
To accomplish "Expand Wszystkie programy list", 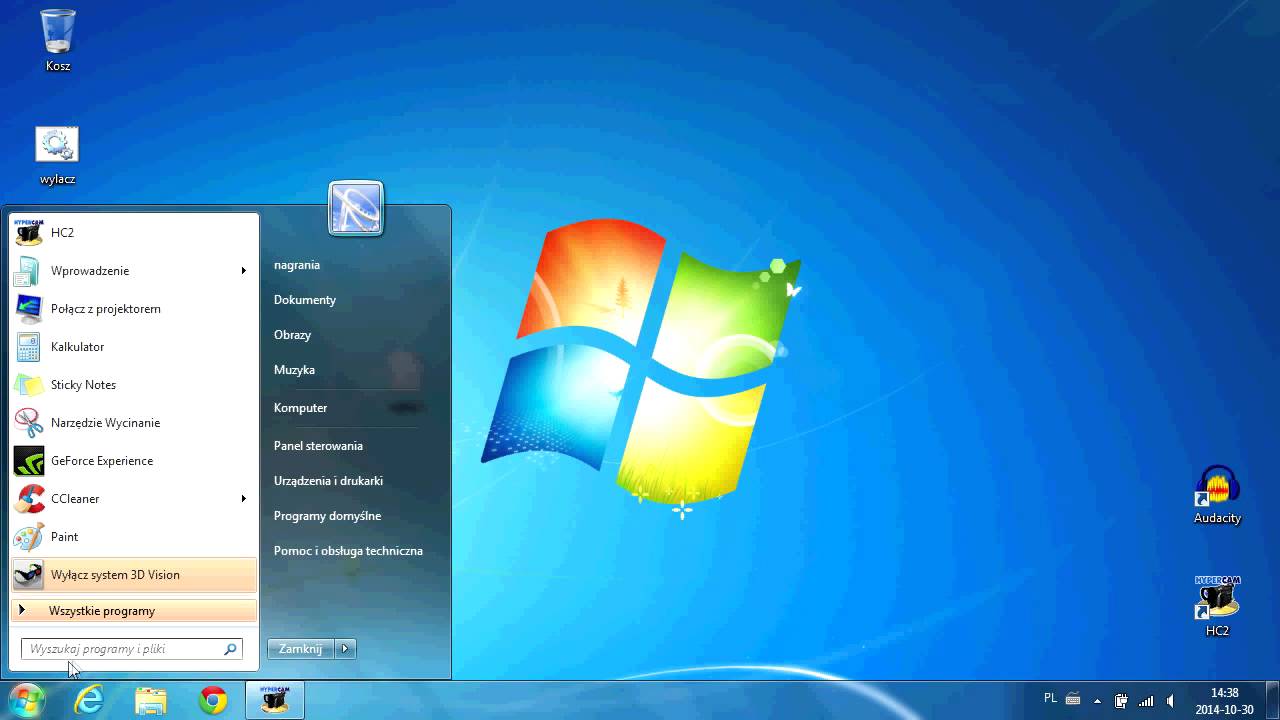I will coord(134,611).
